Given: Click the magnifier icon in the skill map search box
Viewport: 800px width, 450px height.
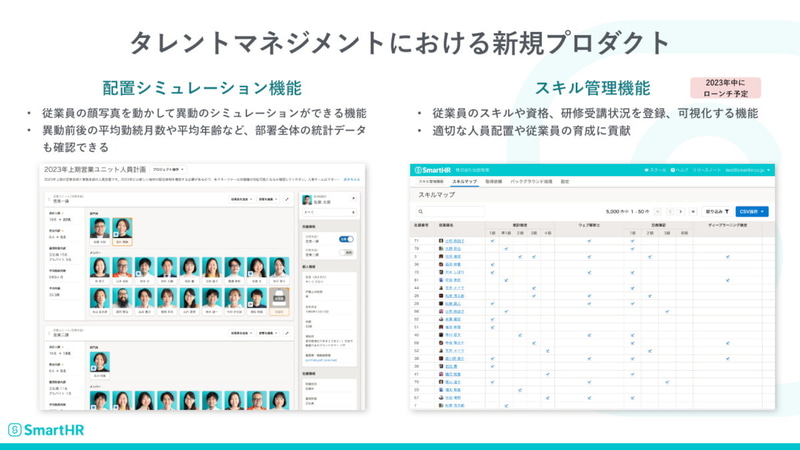Looking at the screenshot, I should [420, 211].
